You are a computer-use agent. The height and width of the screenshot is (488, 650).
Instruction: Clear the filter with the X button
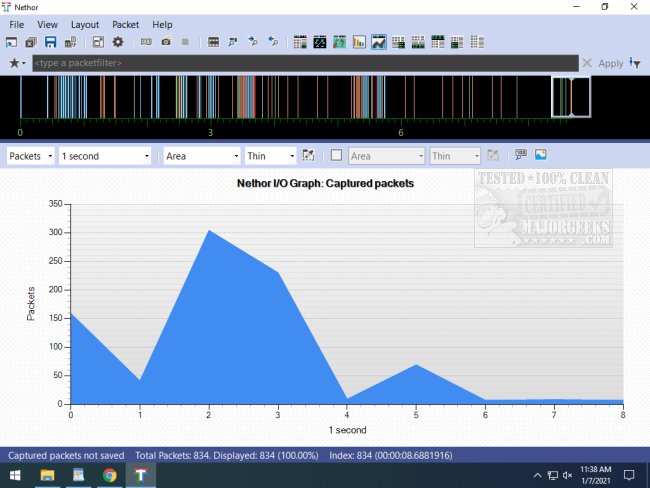click(587, 63)
